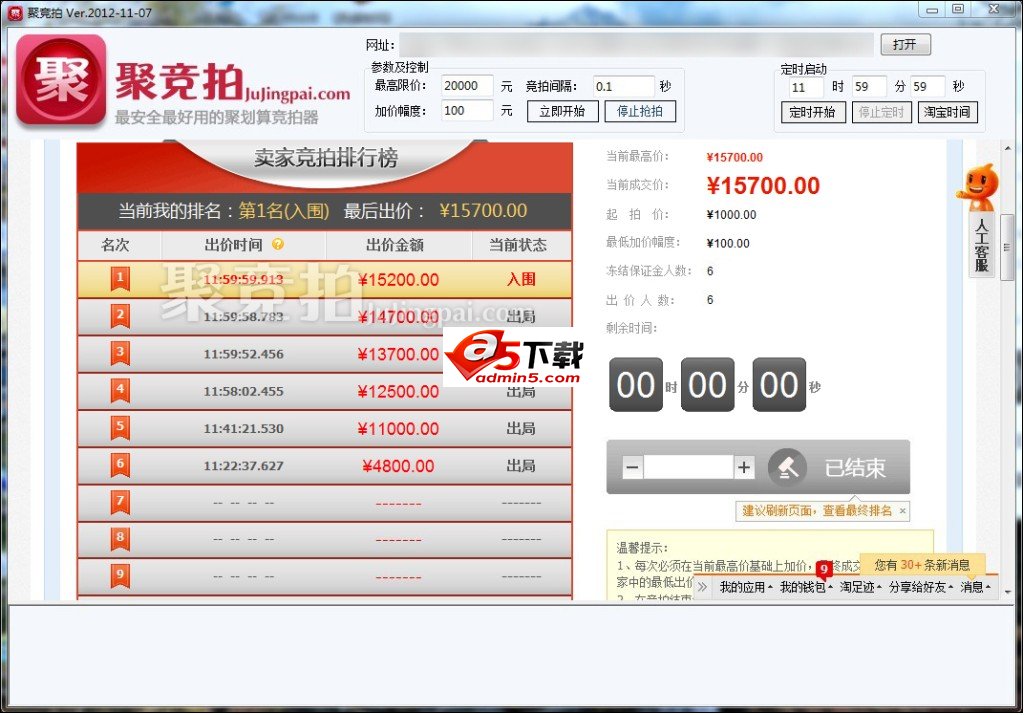
Task: Click rank 8 ribbon badge icon
Action: [121, 540]
